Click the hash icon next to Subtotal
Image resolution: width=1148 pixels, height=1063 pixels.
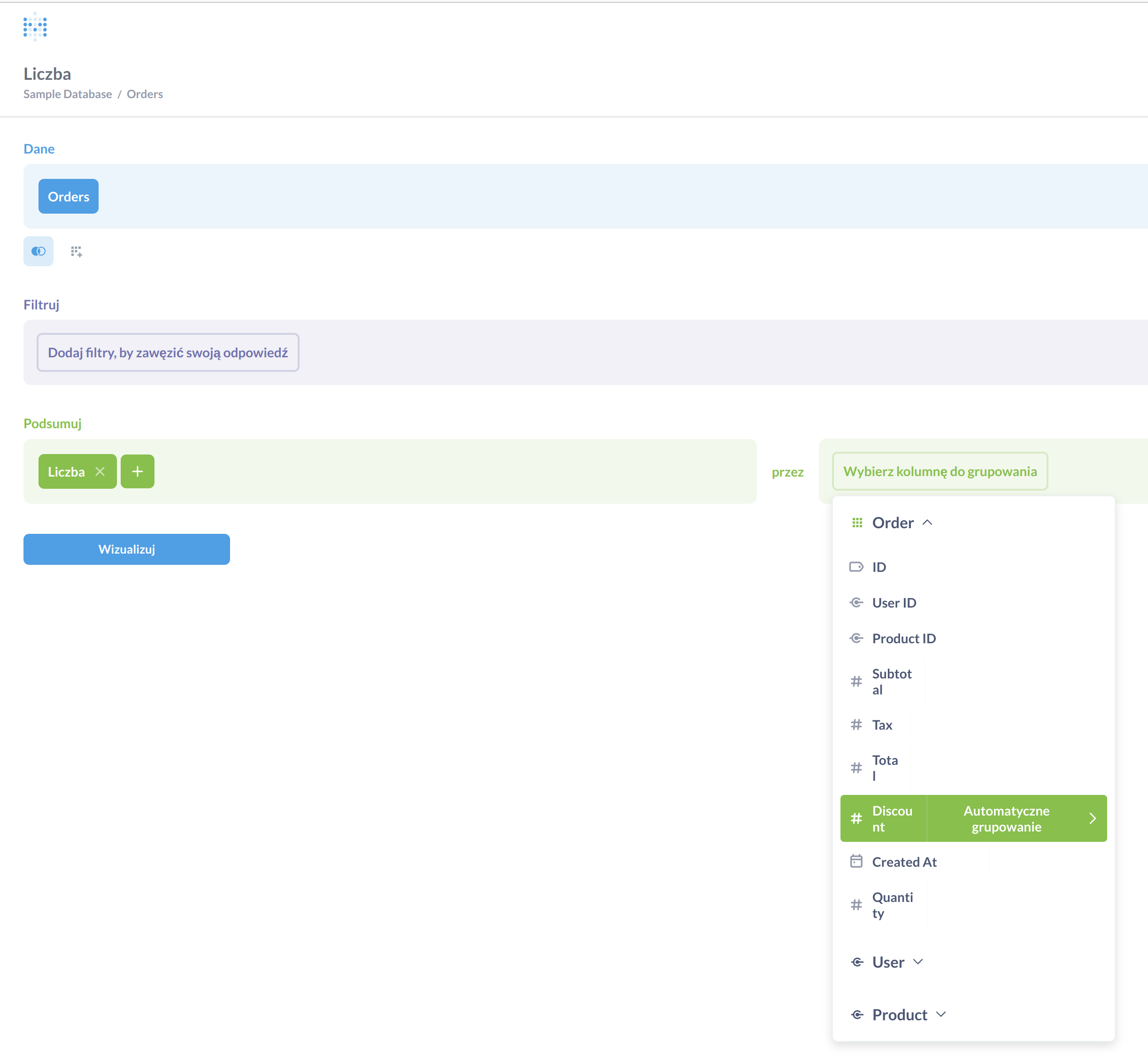(x=856, y=681)
